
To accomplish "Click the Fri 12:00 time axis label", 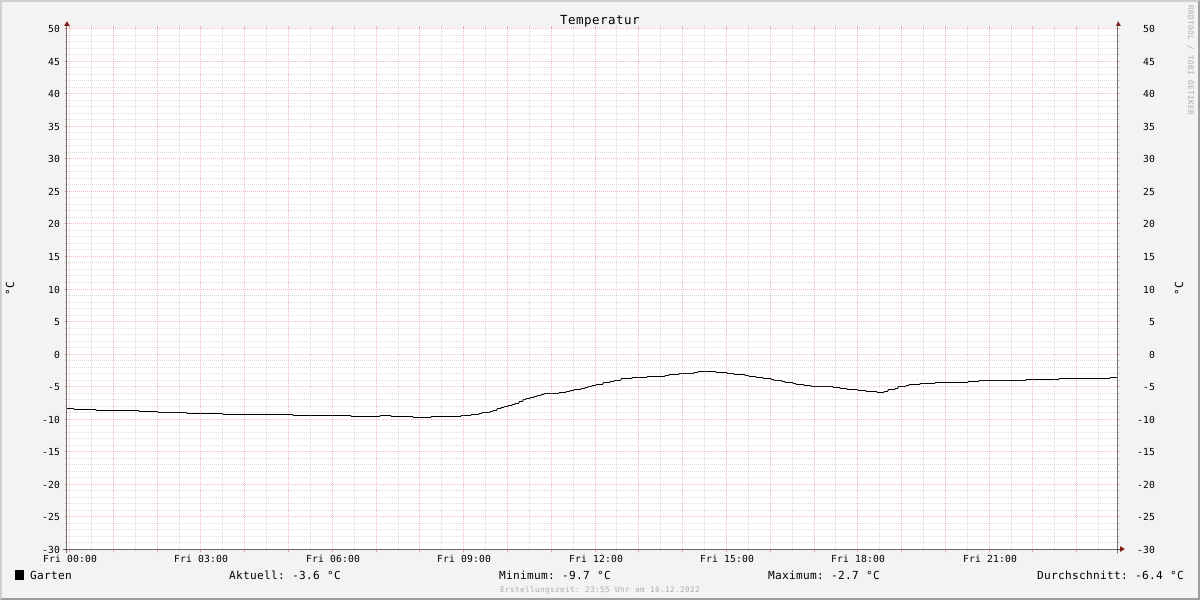I will (x=596, y=559).
